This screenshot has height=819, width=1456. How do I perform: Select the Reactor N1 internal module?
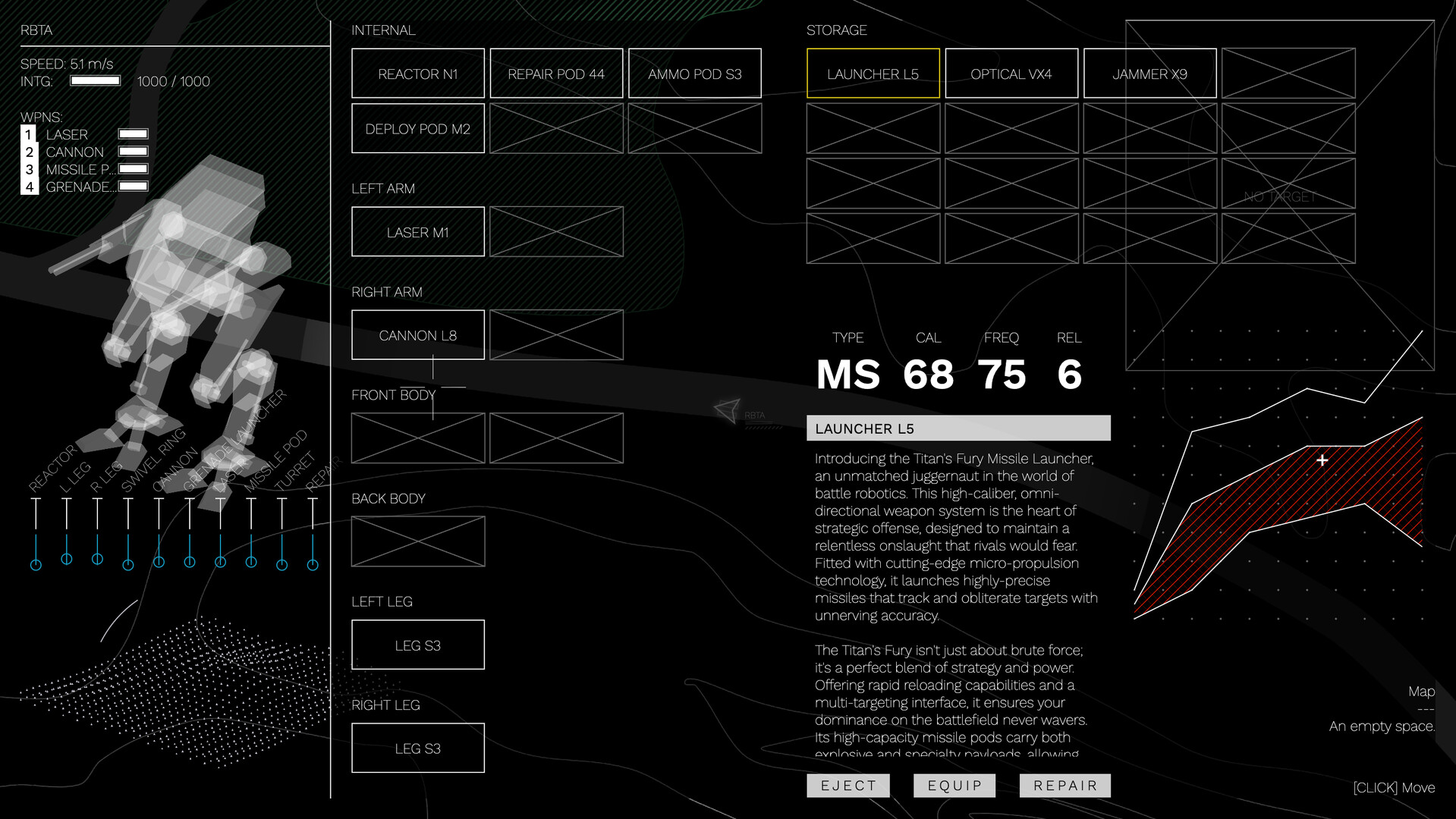click(x=417, y=74)
